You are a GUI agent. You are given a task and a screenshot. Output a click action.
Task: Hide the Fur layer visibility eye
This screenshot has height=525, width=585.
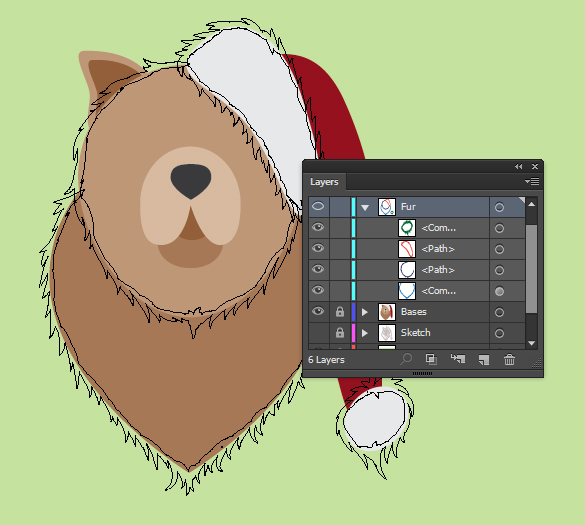[x=318, y=206]
